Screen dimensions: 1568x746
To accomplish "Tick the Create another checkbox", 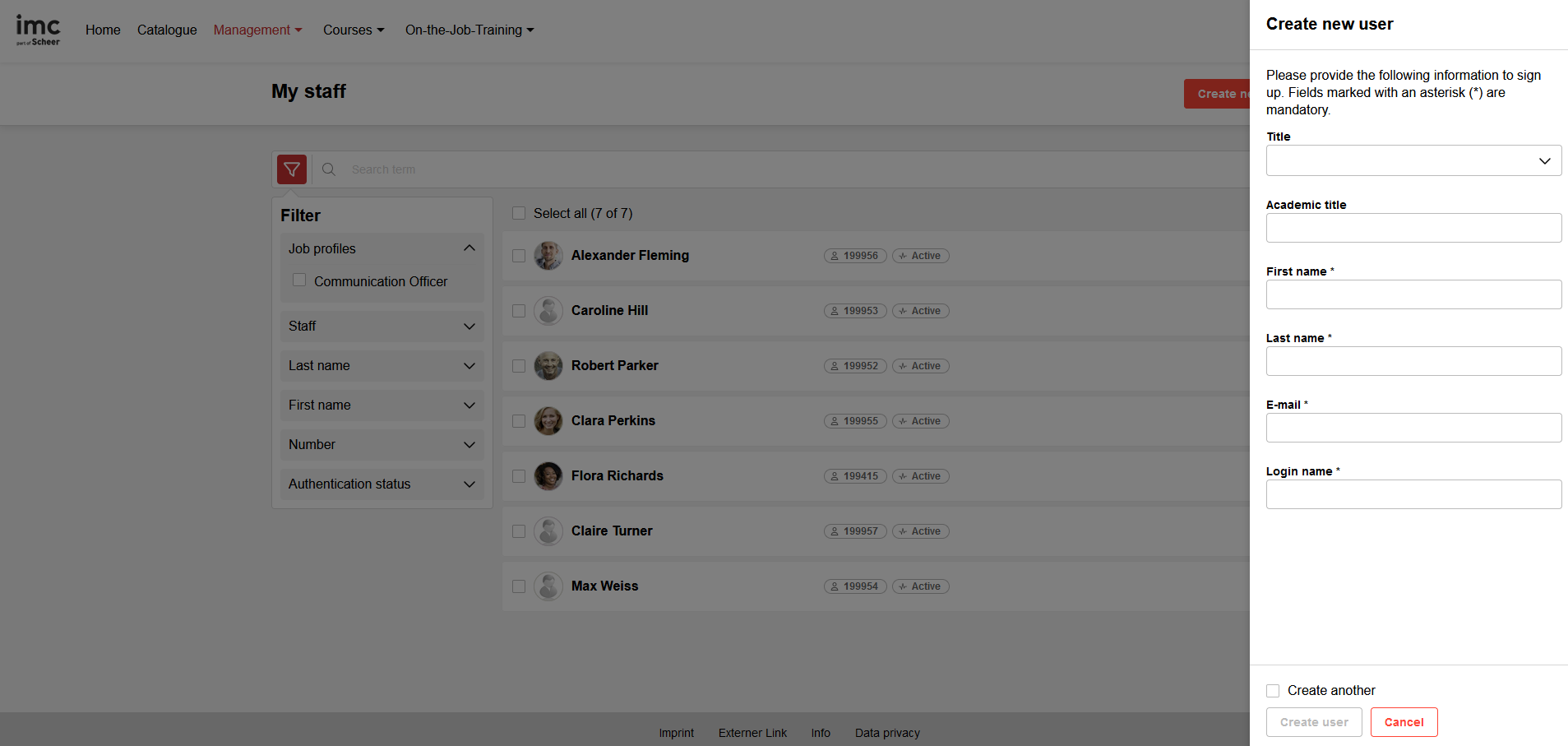I will coord(1273,691).
